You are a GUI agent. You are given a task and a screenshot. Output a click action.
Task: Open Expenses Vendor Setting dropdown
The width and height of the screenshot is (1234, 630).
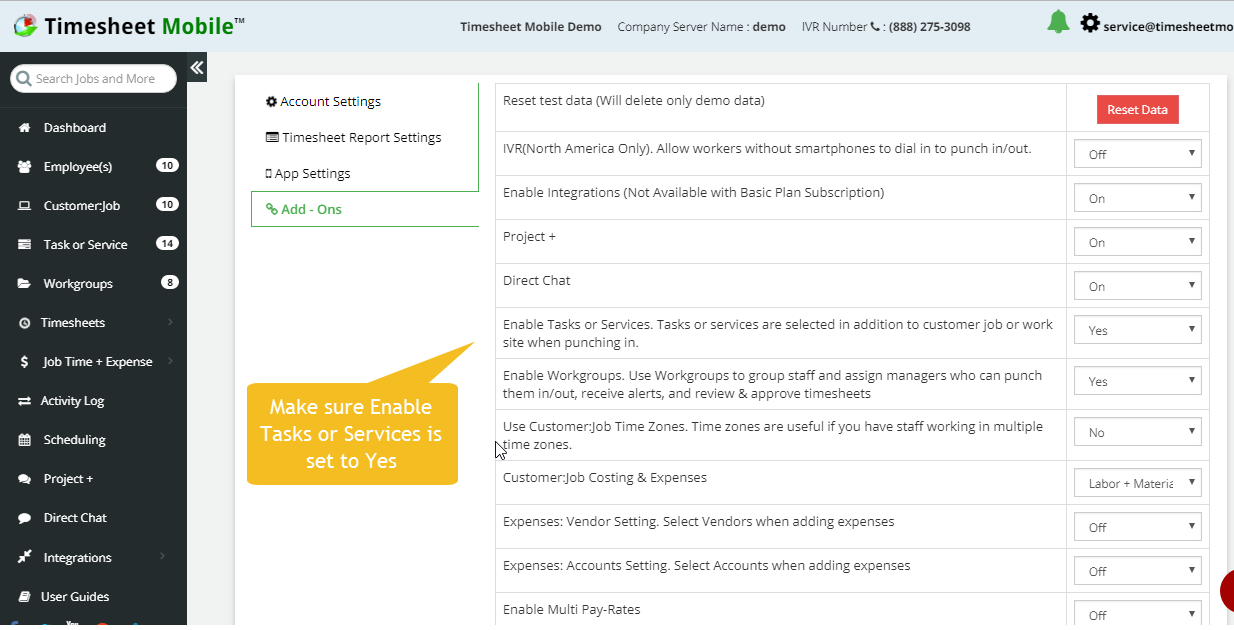[1138, 527]
